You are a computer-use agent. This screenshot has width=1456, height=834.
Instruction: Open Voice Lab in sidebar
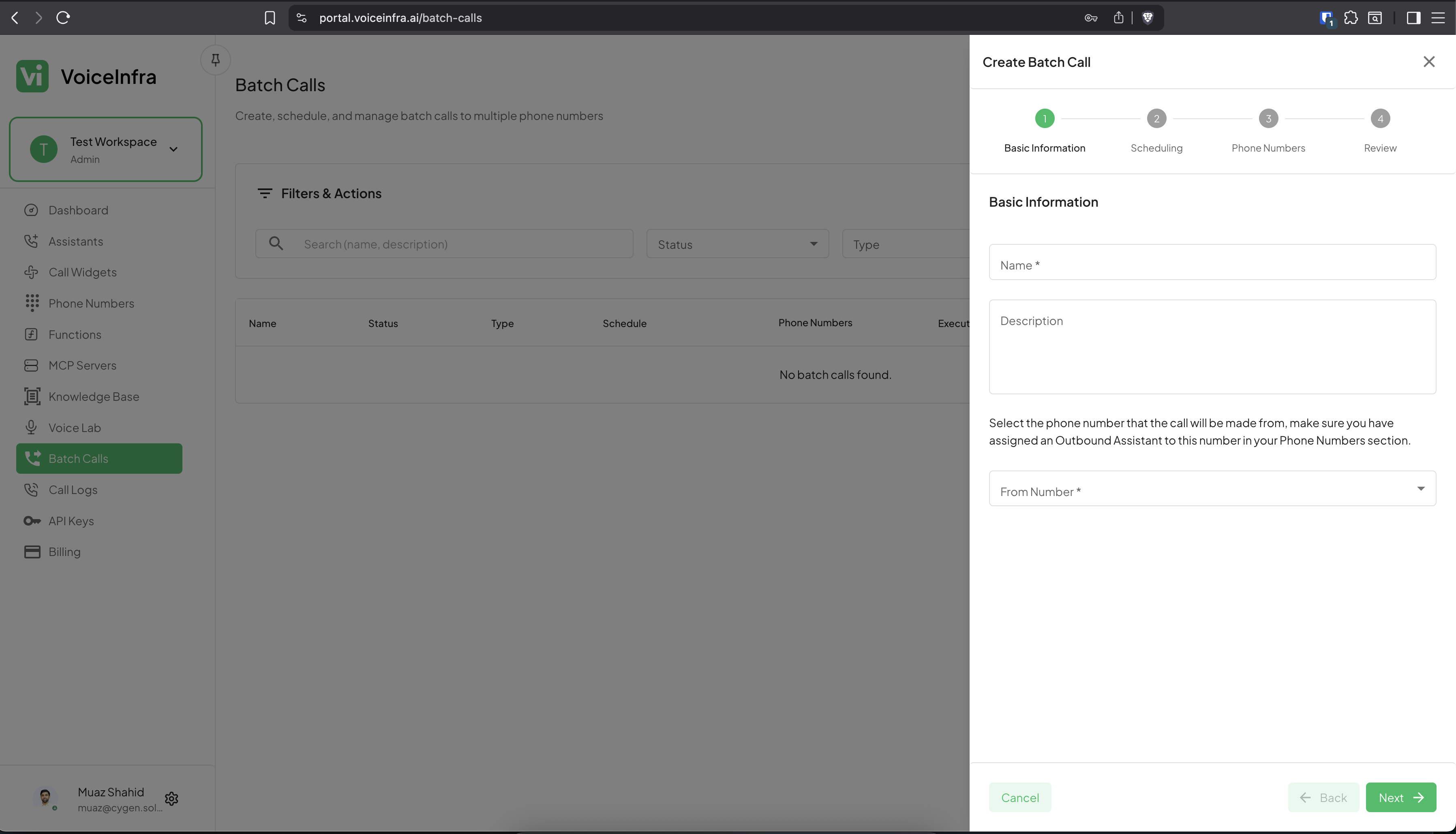pyautogui.click(x=99, y=427)
